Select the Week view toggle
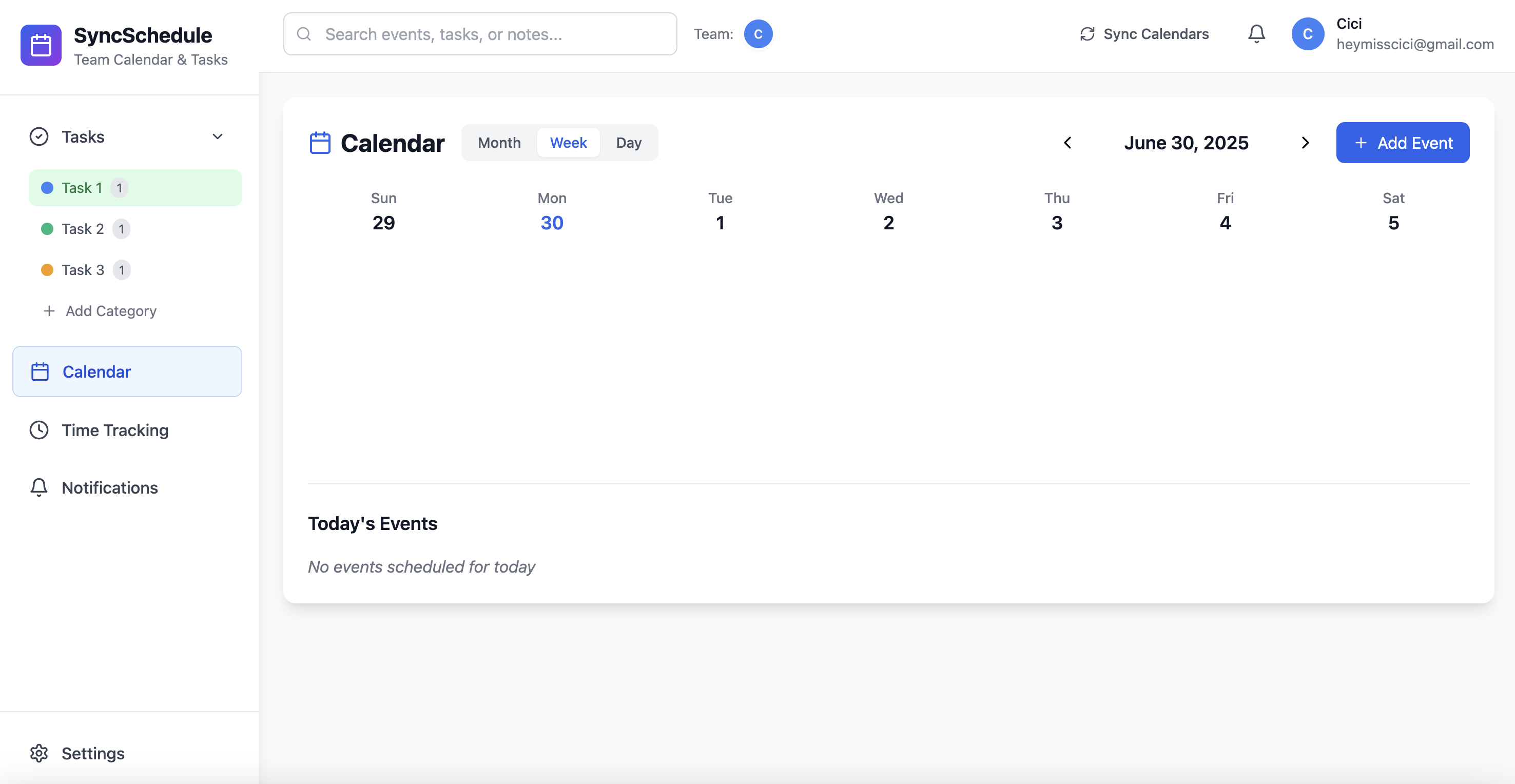 (x=568, y=143)
